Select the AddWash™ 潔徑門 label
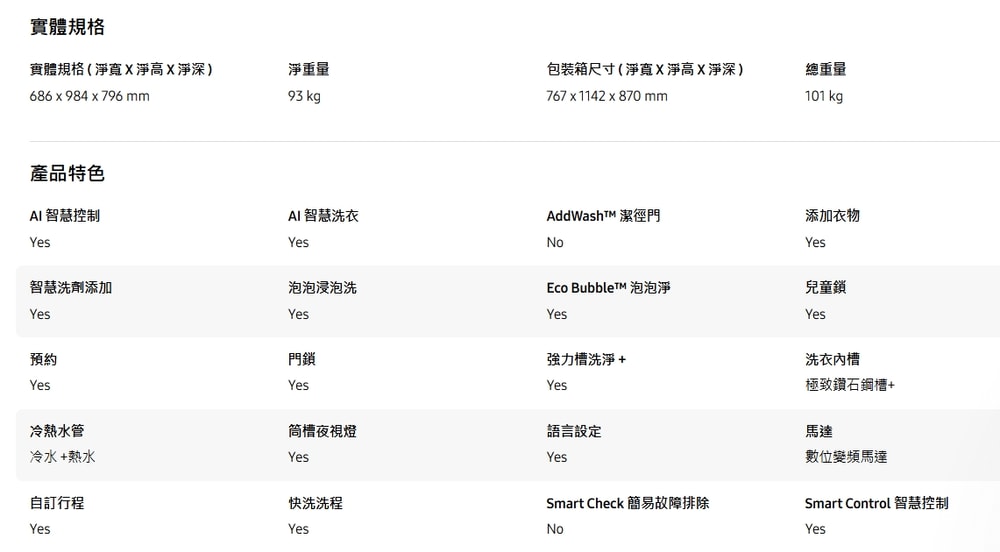 [x=603, y=216]
